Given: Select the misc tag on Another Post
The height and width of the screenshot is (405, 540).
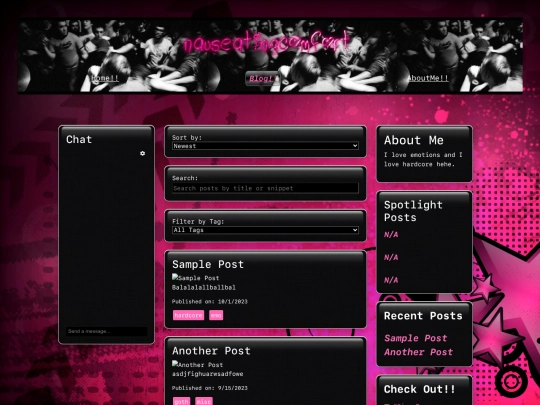Looking at the screenshot, I should [x=204, y=401].
